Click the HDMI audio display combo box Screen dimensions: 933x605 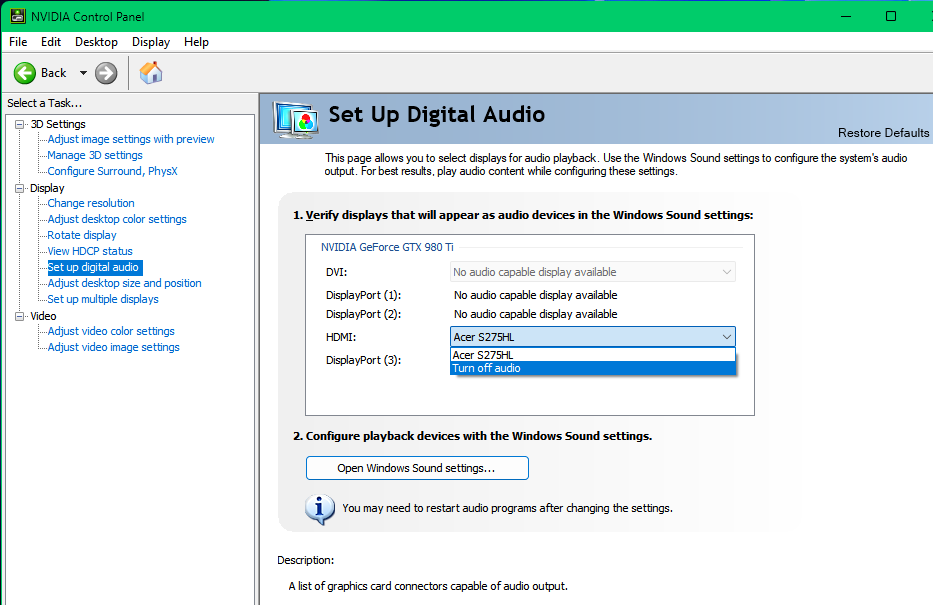click(x=593, y=337)
